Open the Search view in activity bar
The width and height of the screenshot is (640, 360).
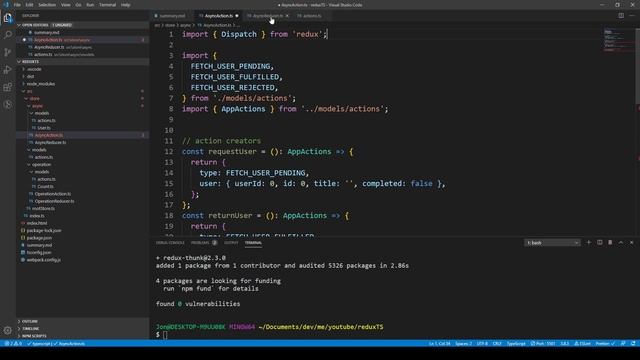tap(8, 35)
